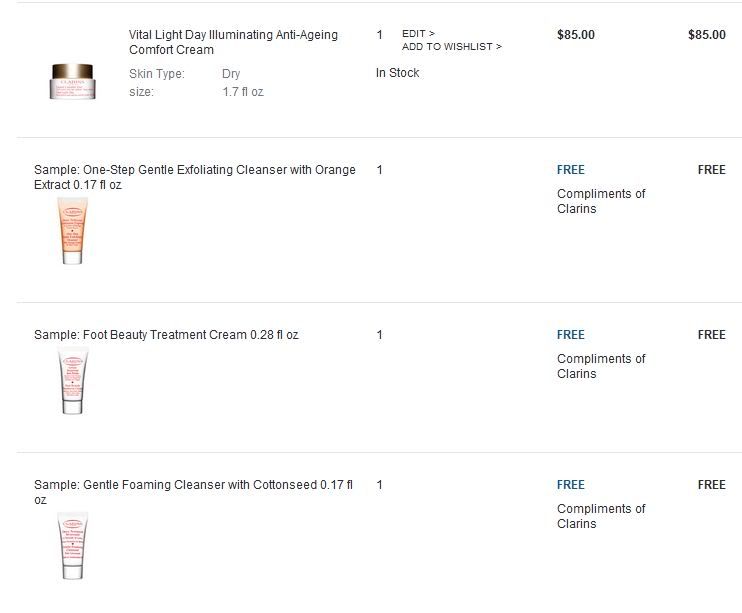
Task: Select the Foot Beauty Treatment Cream sample name
Action: pos(166,335)
